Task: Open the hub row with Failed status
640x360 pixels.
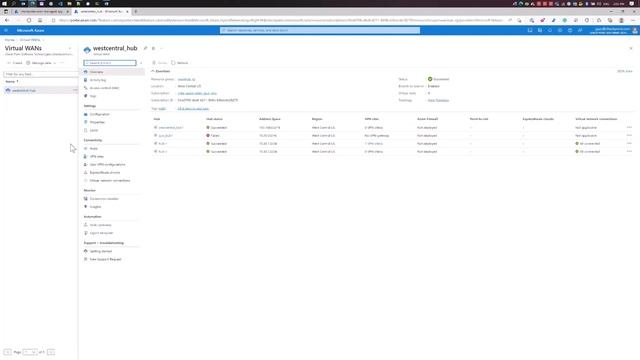Action: (x=166, y=136)
